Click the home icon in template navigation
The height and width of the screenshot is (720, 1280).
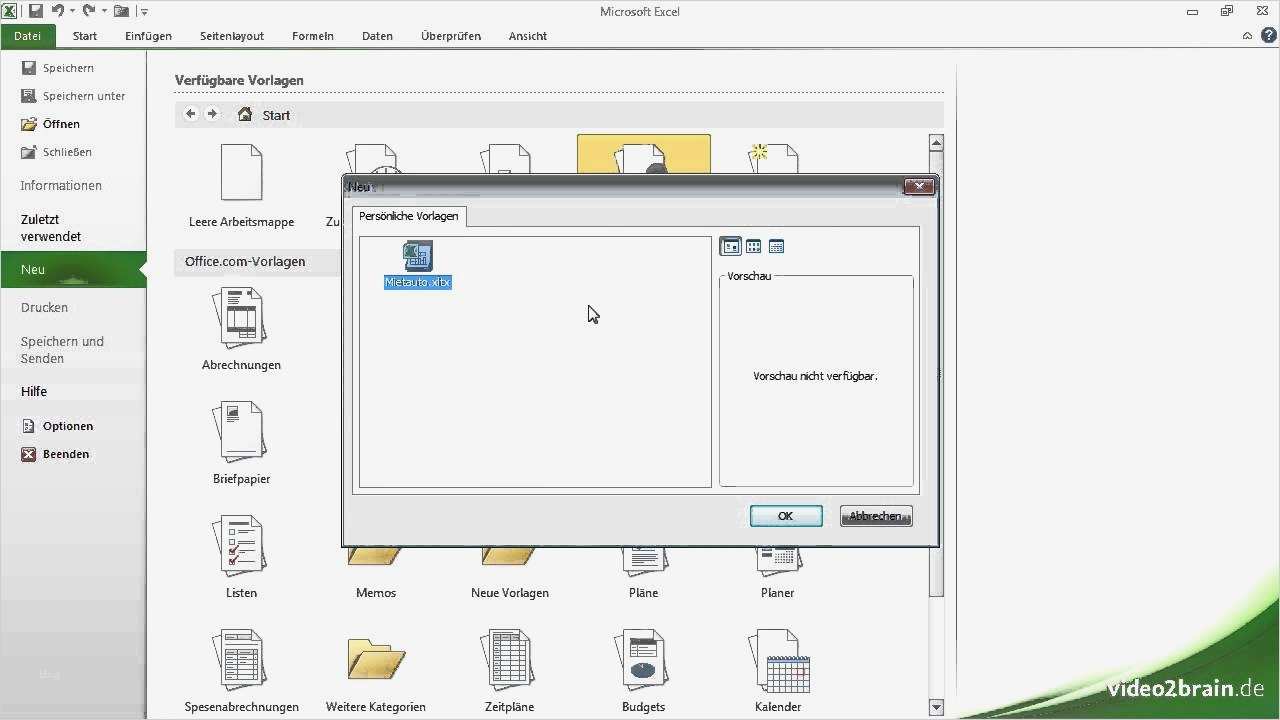tap(245, 114)
